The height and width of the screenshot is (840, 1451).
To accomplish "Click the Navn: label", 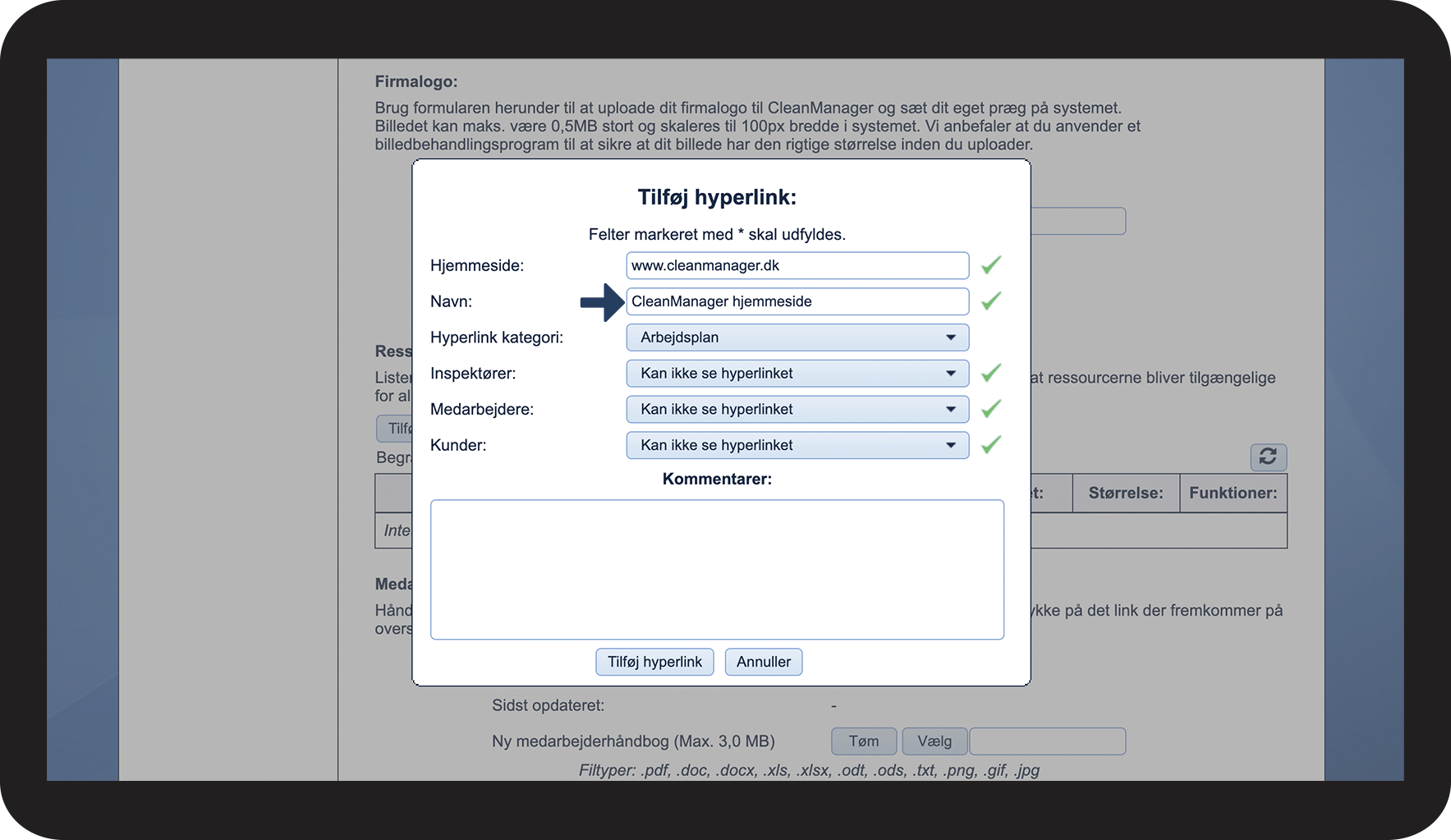I will pyautogui.click(x=451, y=301).
